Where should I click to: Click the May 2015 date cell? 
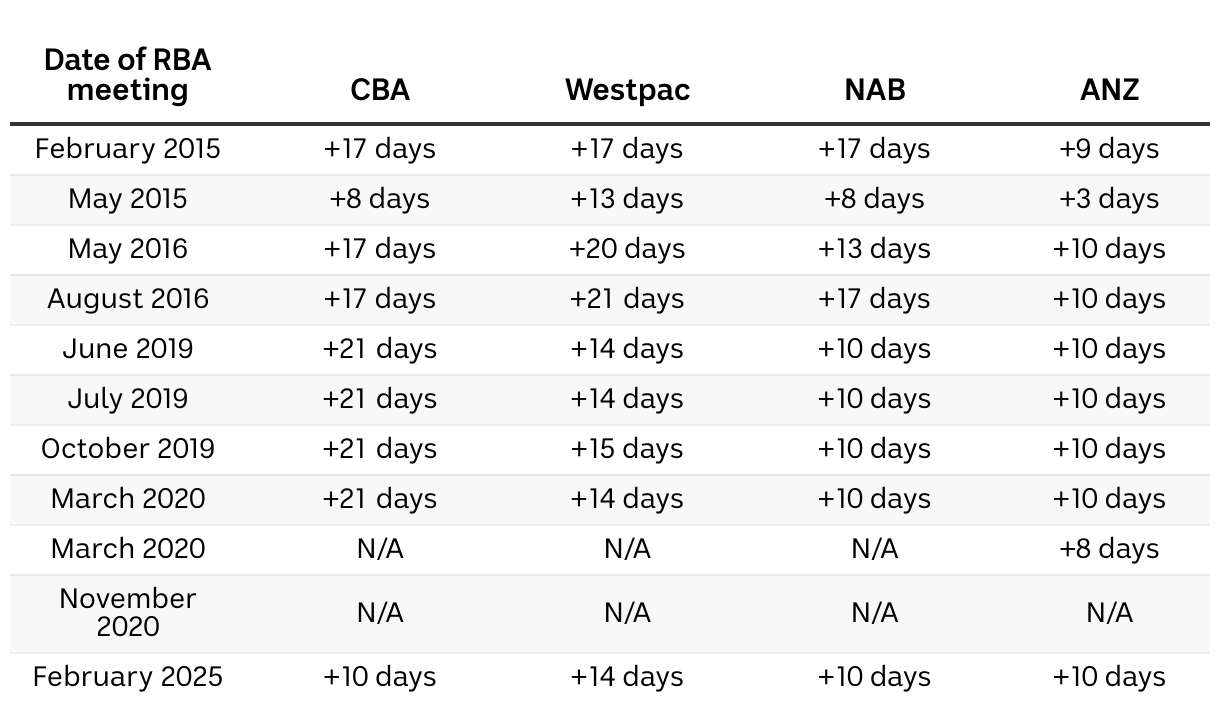pos(128,199)
